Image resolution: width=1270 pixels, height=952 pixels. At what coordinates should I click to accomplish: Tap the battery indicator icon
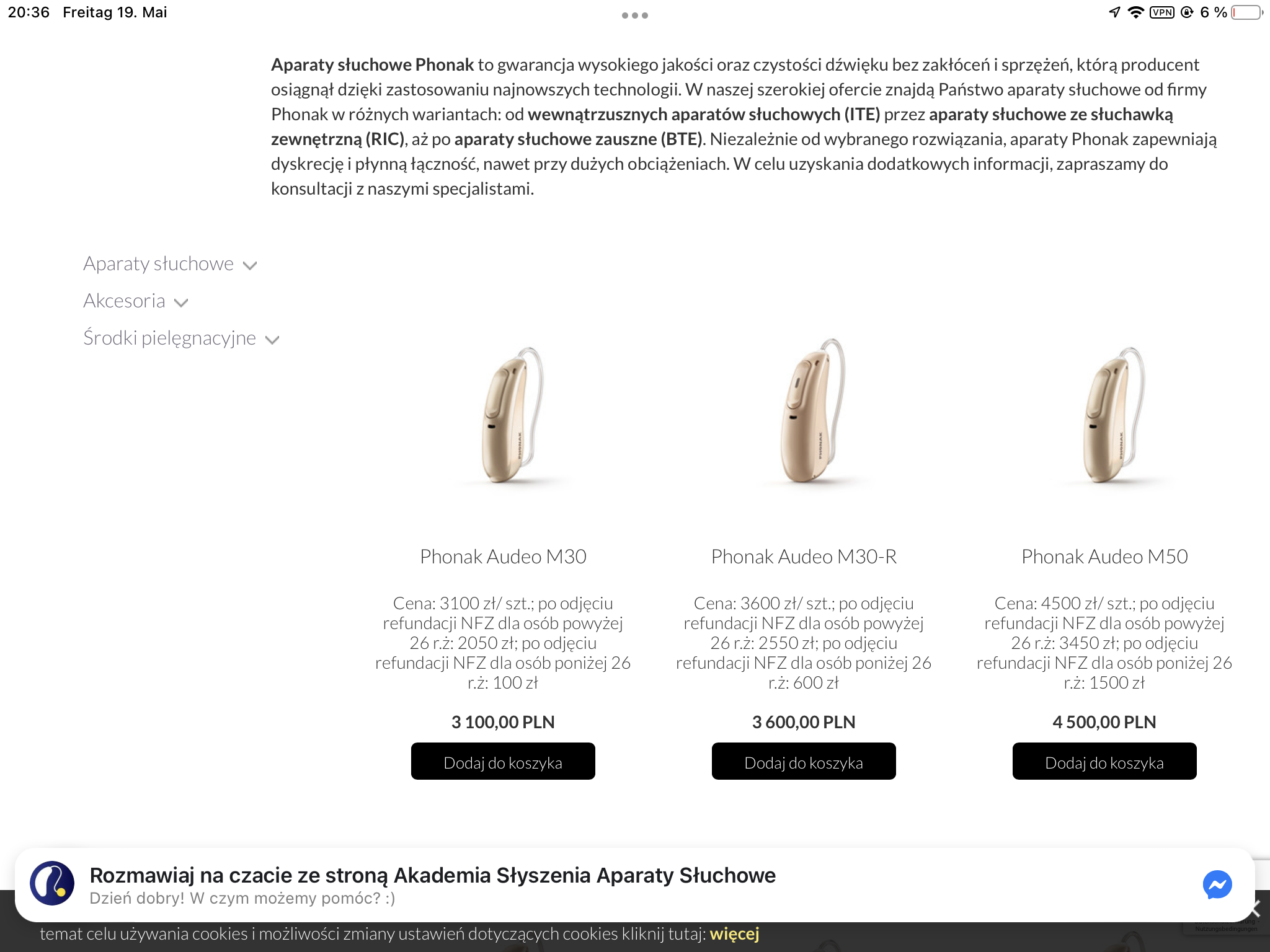(x=1248, y=12)
